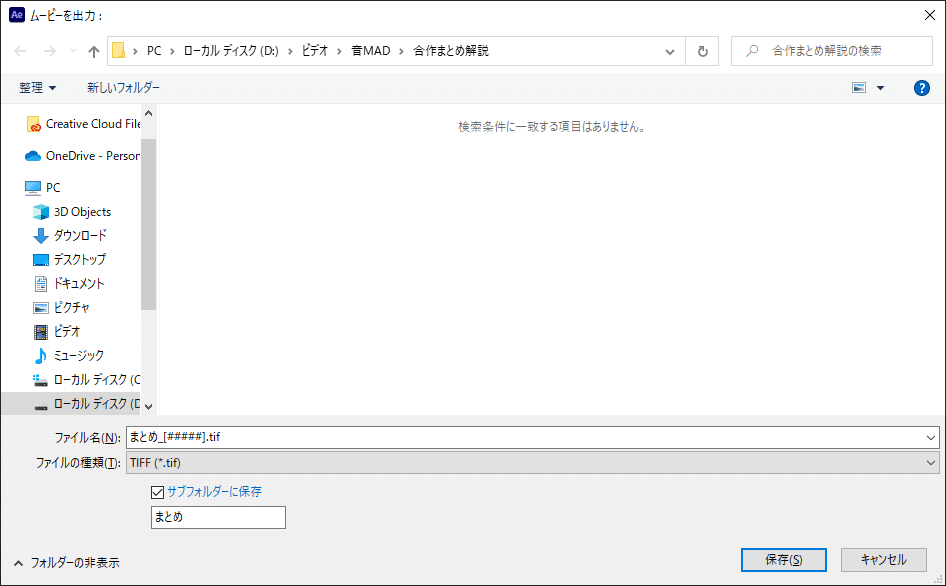The height and width of the screenshot is (586, 946).
Task: Open デスクトップ in the sidebar
Action: pyautogui.click(x=69, y=260)
